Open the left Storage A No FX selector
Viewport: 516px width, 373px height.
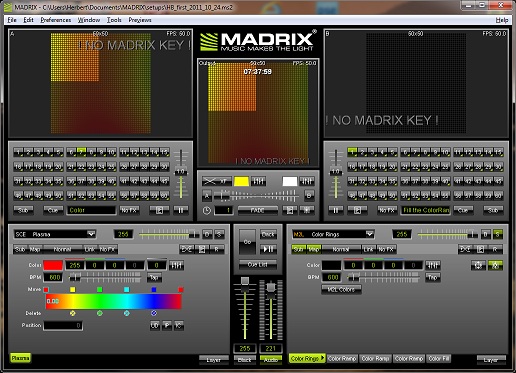tap(129, 210)
